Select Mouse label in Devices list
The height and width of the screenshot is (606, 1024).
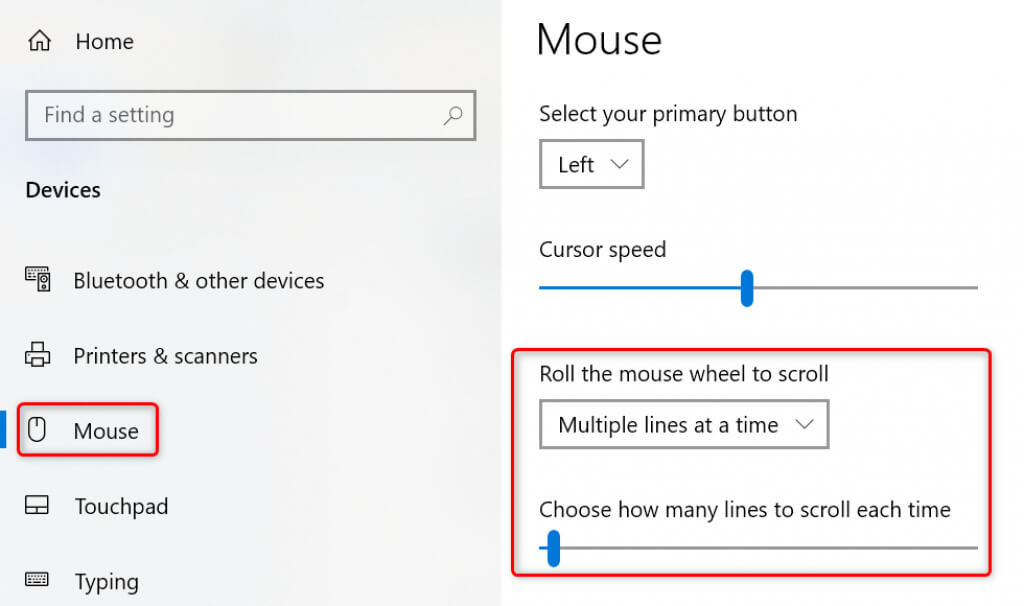click(106, 432)
